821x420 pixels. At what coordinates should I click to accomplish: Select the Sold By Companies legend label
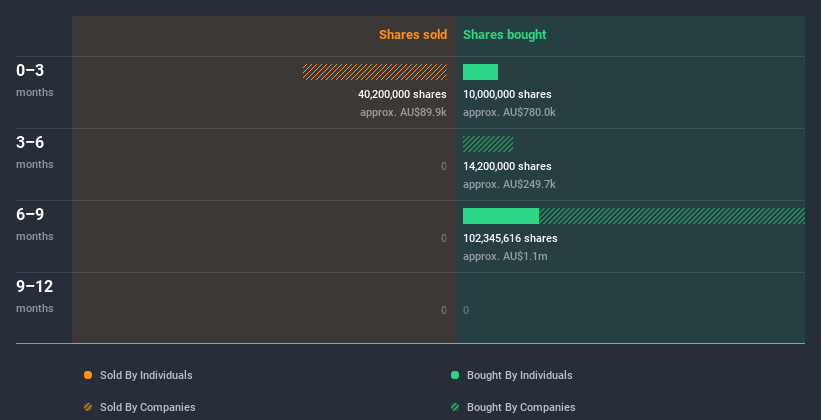[x=148, y=407]
